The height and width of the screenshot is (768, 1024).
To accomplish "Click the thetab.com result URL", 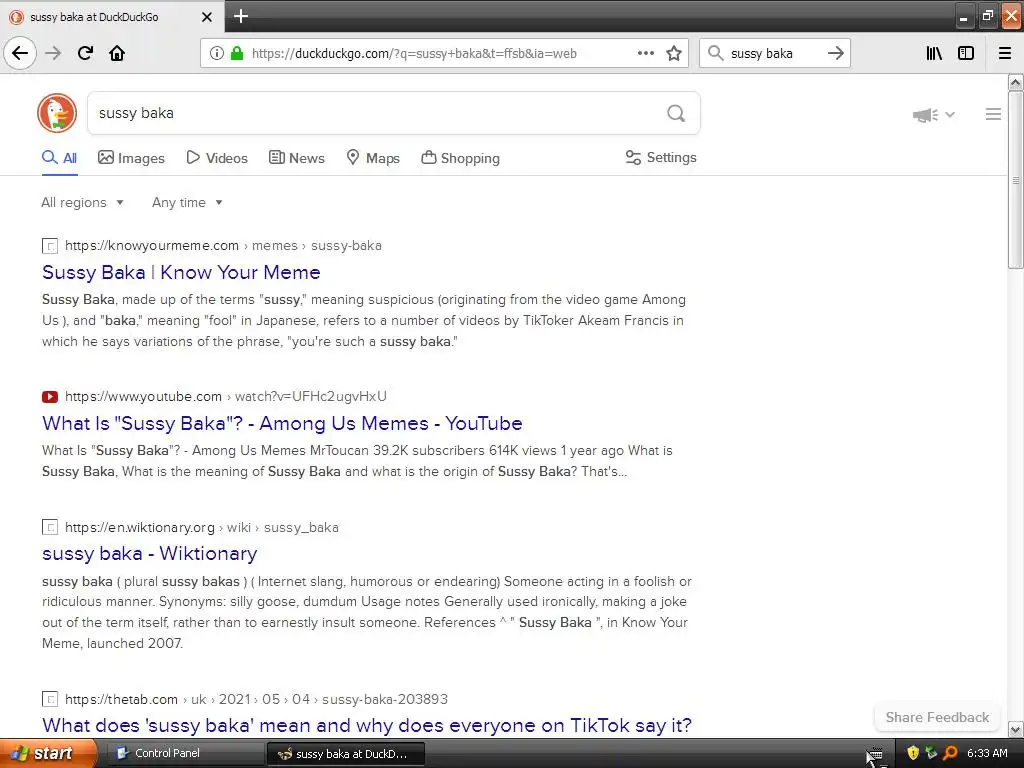I will pos(257,699).
